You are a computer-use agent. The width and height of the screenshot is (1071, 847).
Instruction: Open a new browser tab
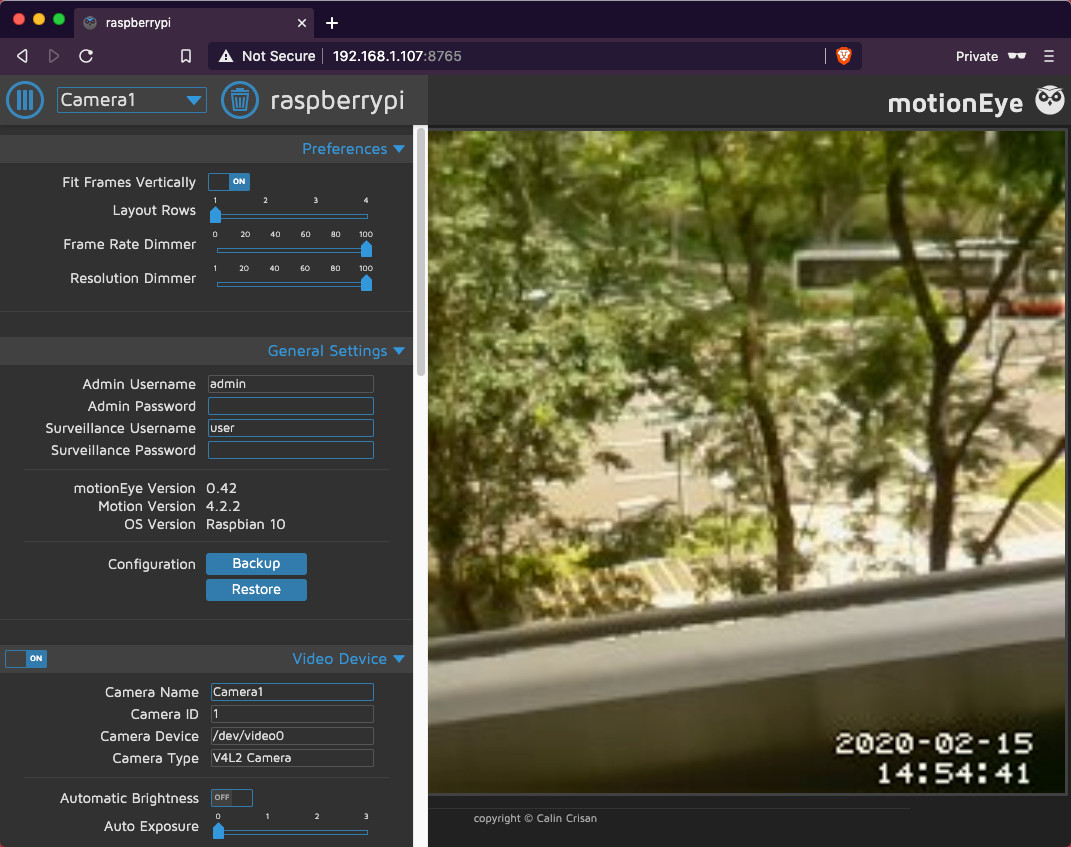coord(332,22)
